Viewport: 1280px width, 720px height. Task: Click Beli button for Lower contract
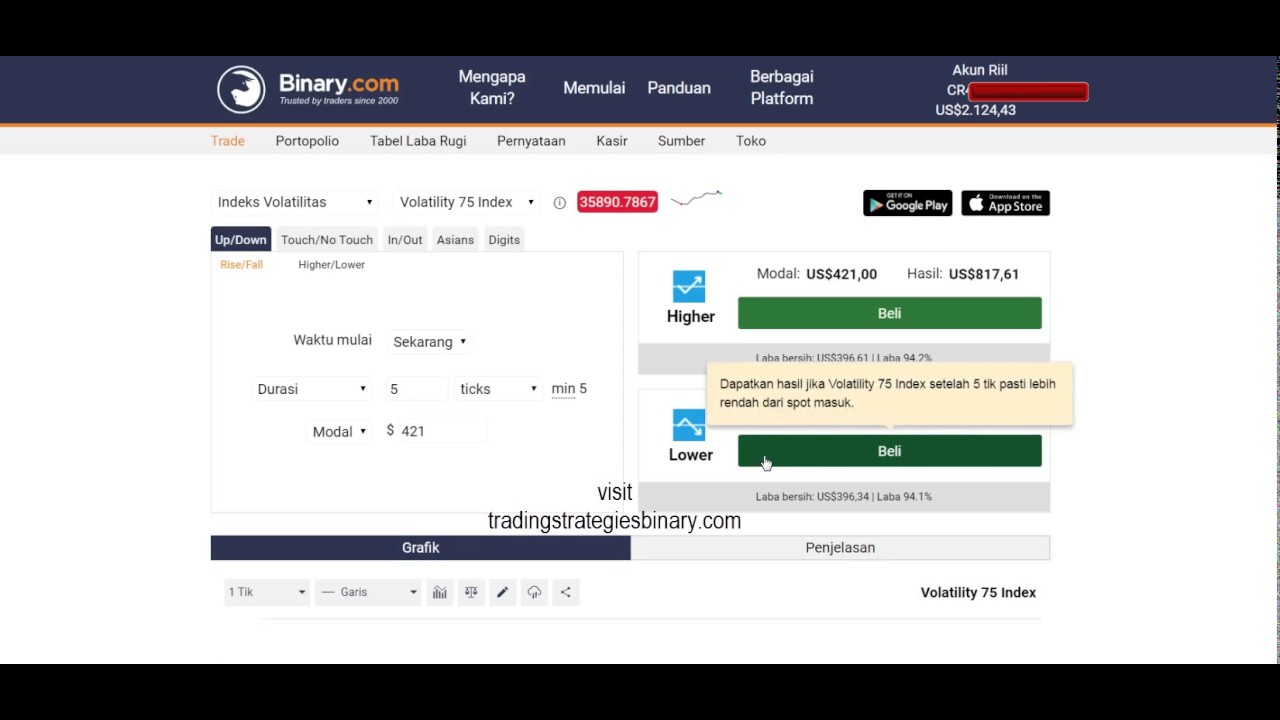890,451
